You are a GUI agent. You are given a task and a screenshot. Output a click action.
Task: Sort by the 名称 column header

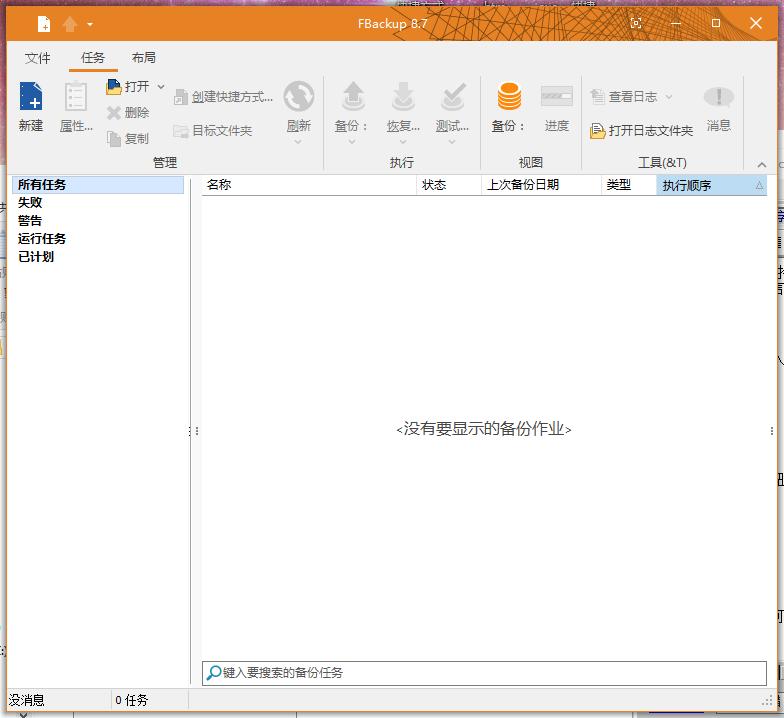tap(309, 185)
